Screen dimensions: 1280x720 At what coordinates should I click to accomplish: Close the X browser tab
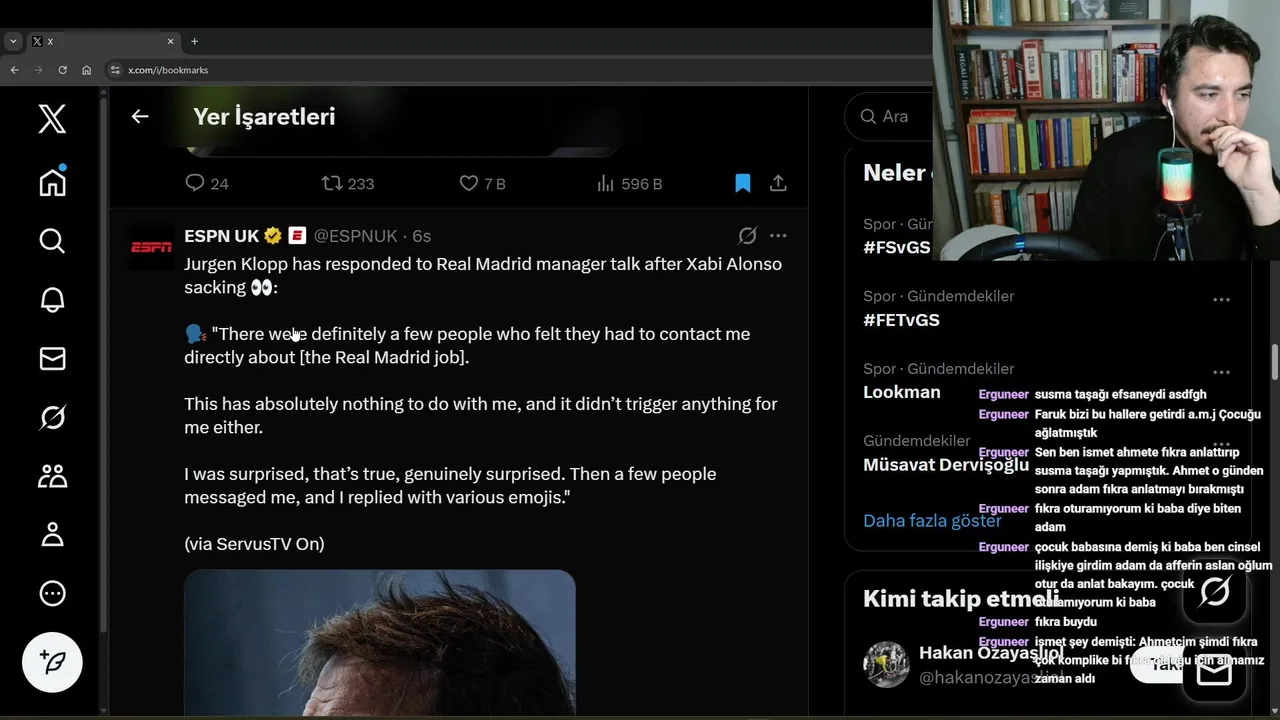pyautogui.click(x=170, y=41)
